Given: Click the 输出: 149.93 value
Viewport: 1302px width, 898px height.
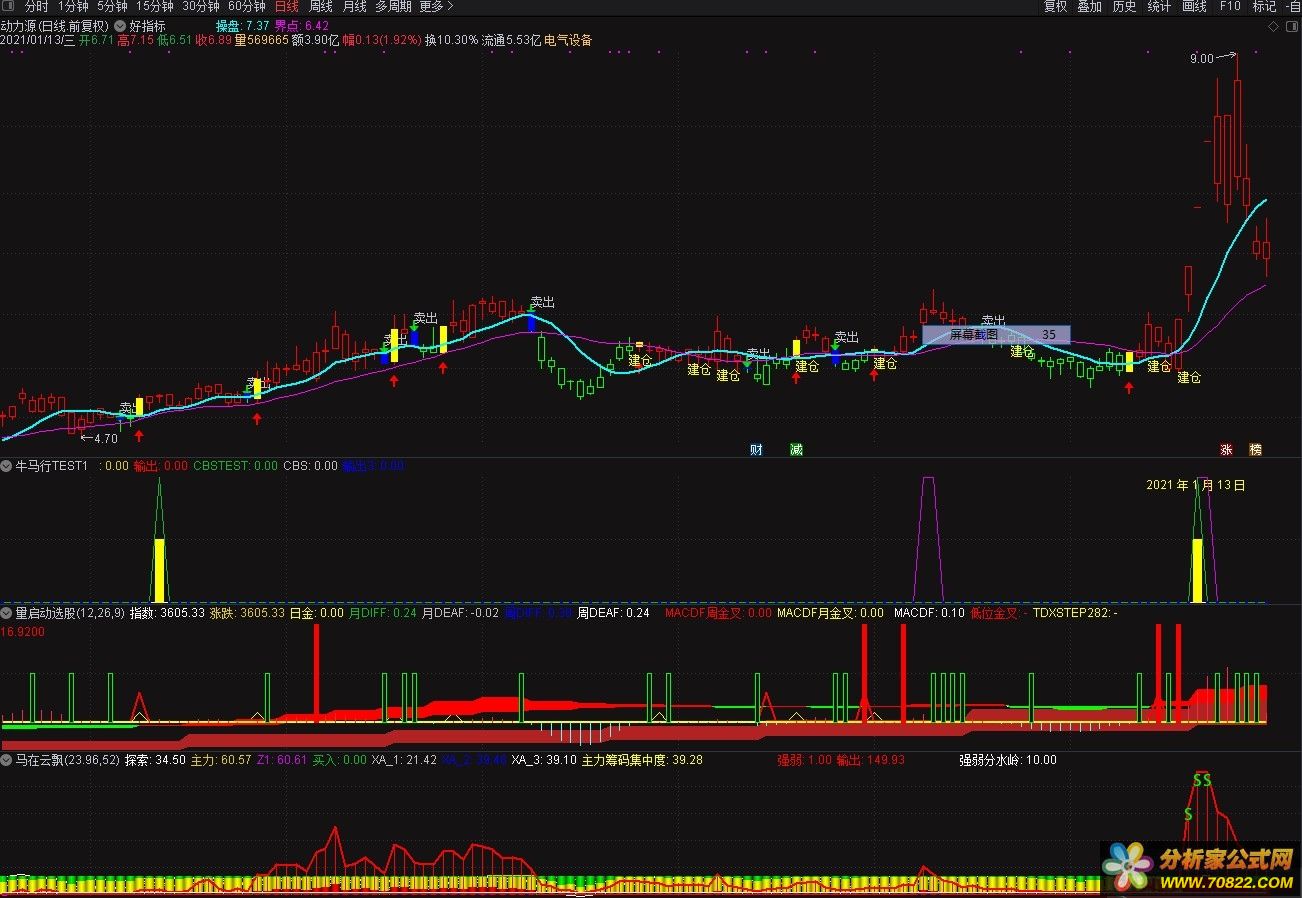Looking at the screenshot, I should (870, 760).
